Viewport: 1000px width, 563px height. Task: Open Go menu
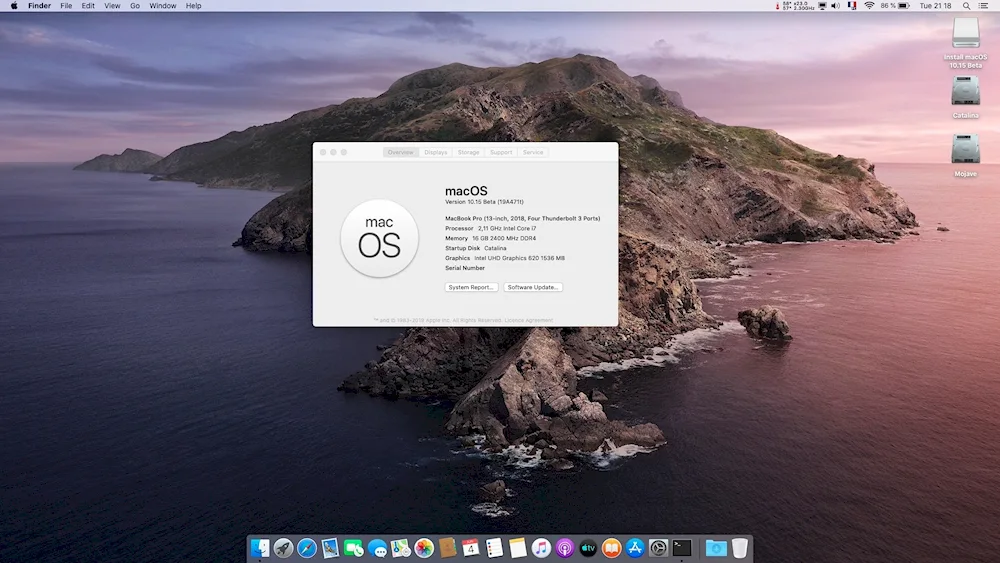(135, 6)
